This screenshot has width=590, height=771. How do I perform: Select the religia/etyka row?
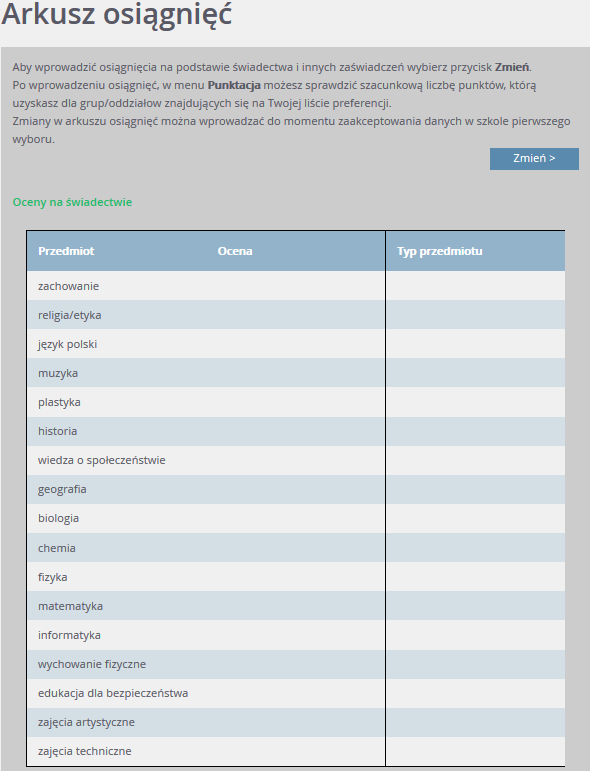pos(296,315)
